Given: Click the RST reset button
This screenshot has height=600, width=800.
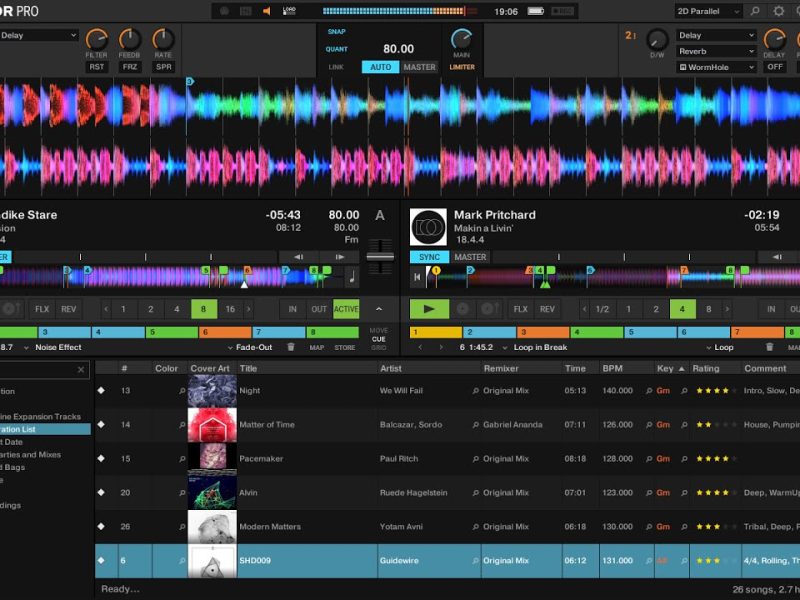Looking at the screenshot, I should [96, 67].
